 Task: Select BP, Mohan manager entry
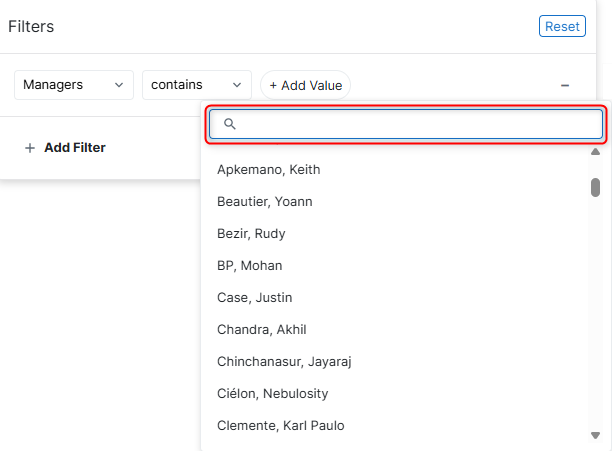[x=249, y=265]
